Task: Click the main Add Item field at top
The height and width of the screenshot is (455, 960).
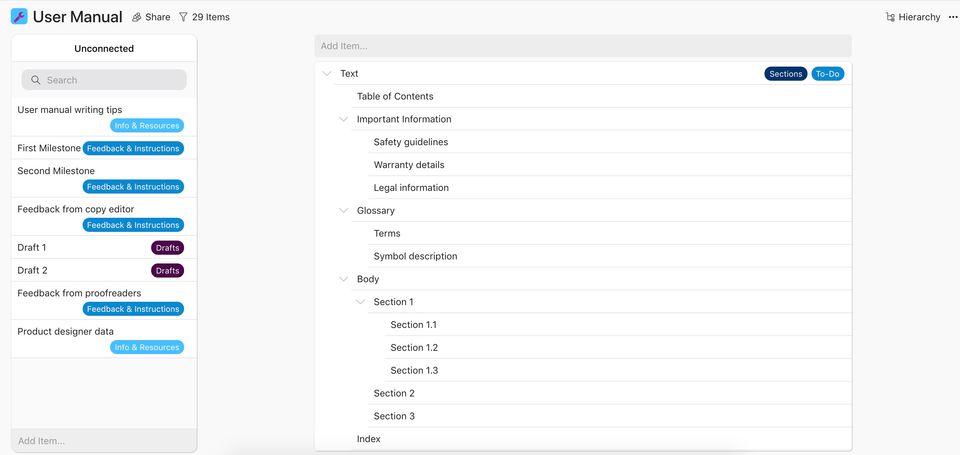Action: pos(583,46)
